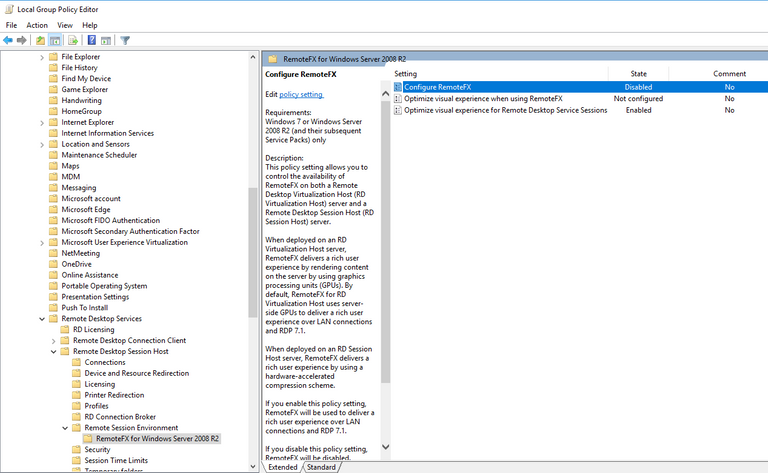
Task: Expand the Internet Explorer tree node
Action: point(42,123)
